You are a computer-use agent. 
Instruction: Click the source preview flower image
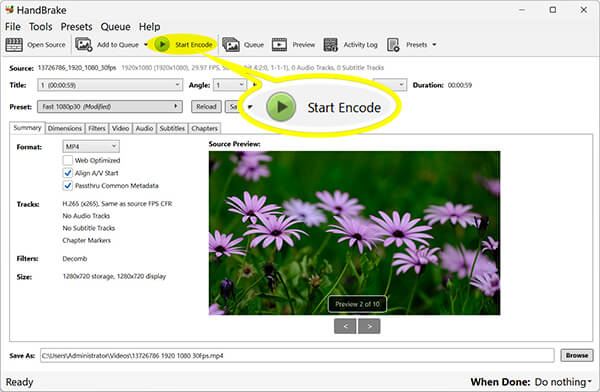[x=354, y=233]
